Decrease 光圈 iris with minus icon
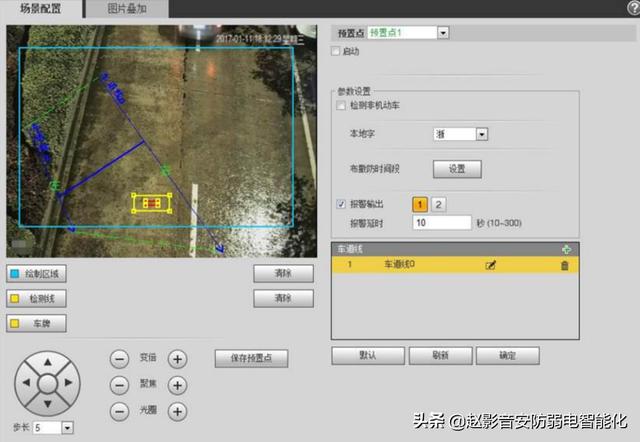 point(119,411)
